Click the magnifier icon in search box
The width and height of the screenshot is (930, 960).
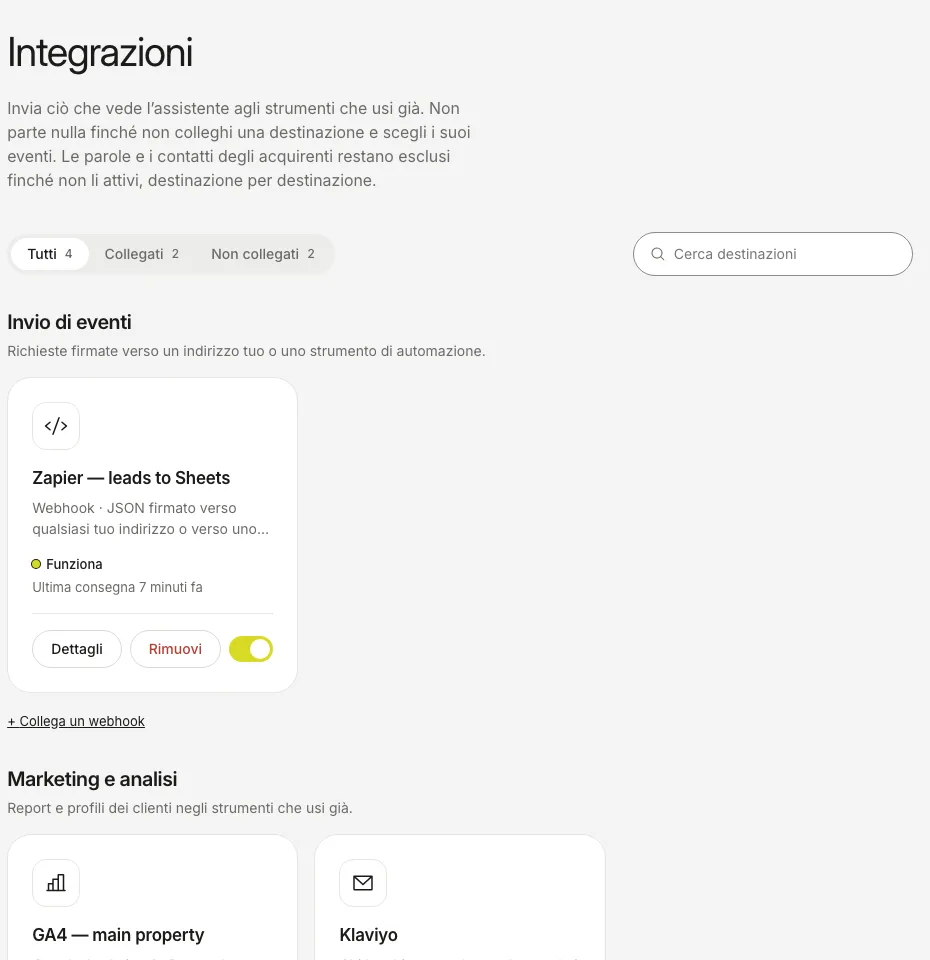[658, 254]
